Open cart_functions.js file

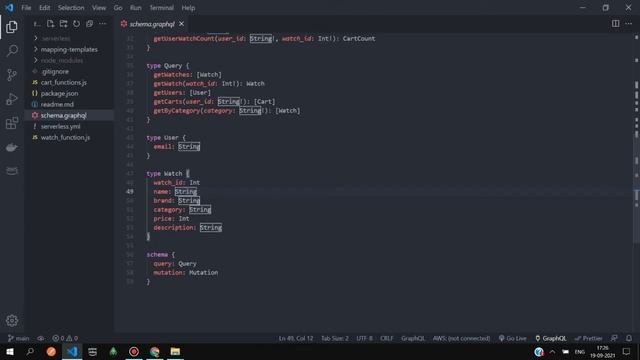[x=69, y=82]
